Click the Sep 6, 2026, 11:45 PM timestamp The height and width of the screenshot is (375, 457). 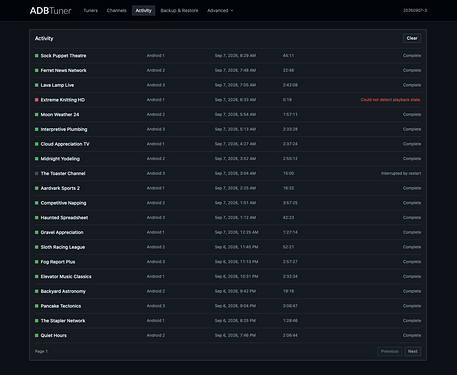coord(236,247)
